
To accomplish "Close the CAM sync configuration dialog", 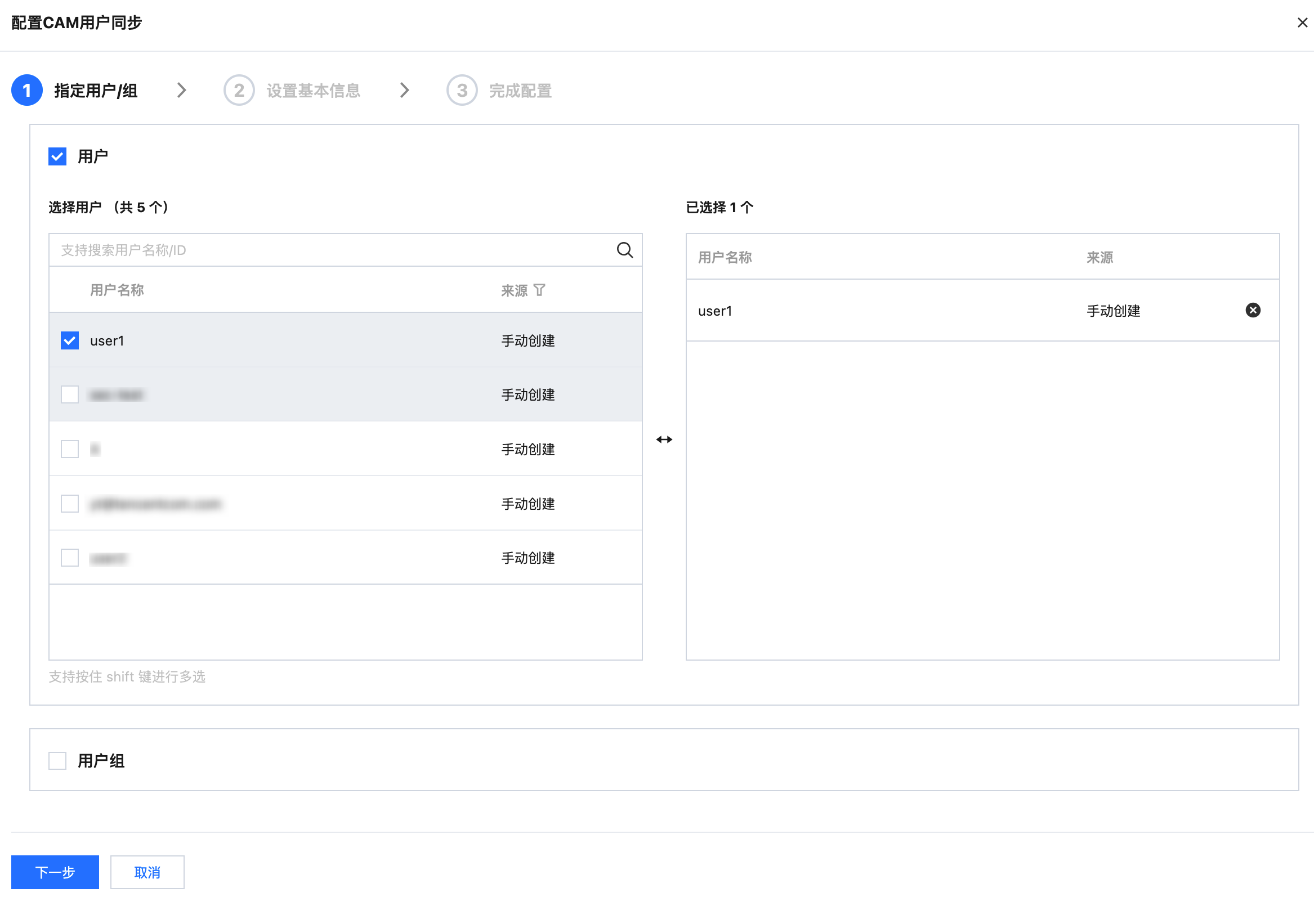I will click(1302, 23).
